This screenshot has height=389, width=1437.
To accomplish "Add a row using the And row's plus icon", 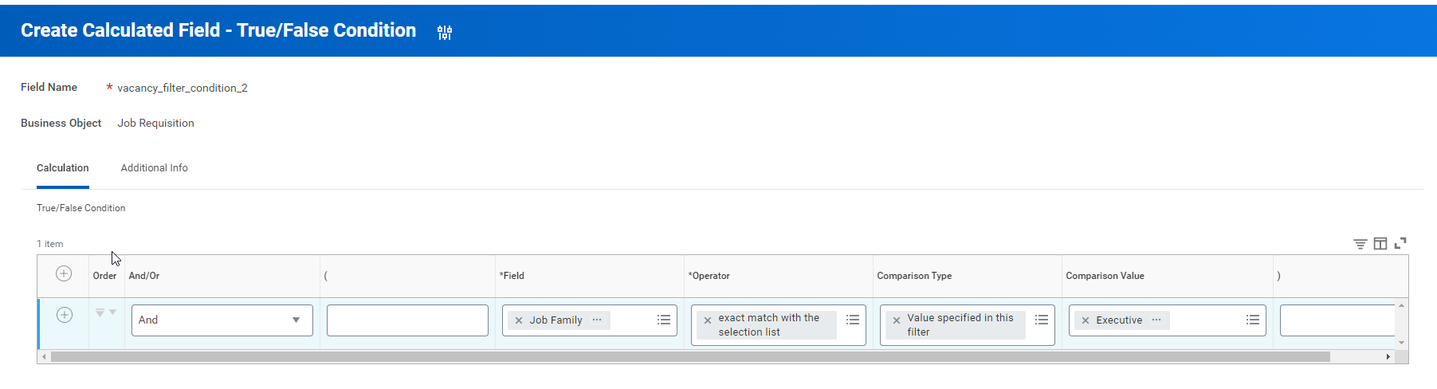I will 63,315.
